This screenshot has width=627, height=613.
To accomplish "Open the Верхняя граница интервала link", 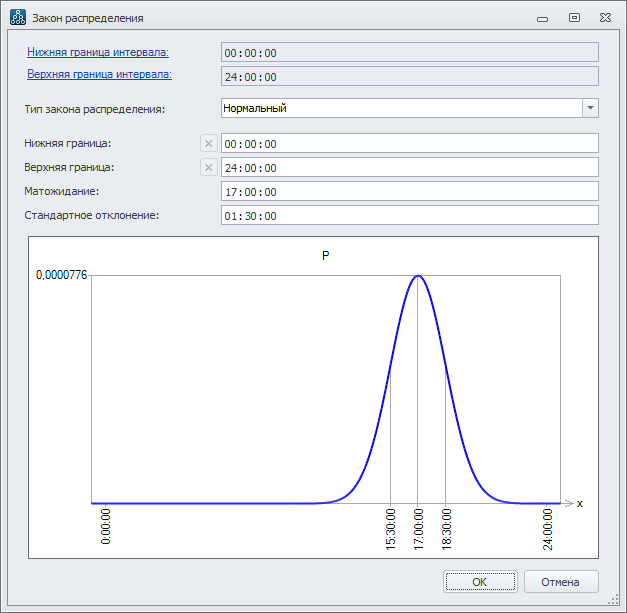I will point(99,74).
